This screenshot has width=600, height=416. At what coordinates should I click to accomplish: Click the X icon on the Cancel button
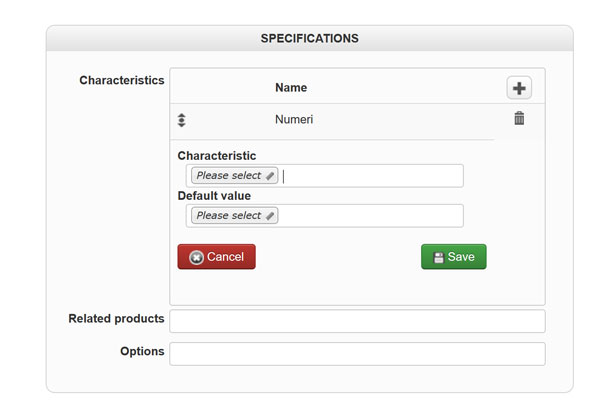[x=196, y=257]
